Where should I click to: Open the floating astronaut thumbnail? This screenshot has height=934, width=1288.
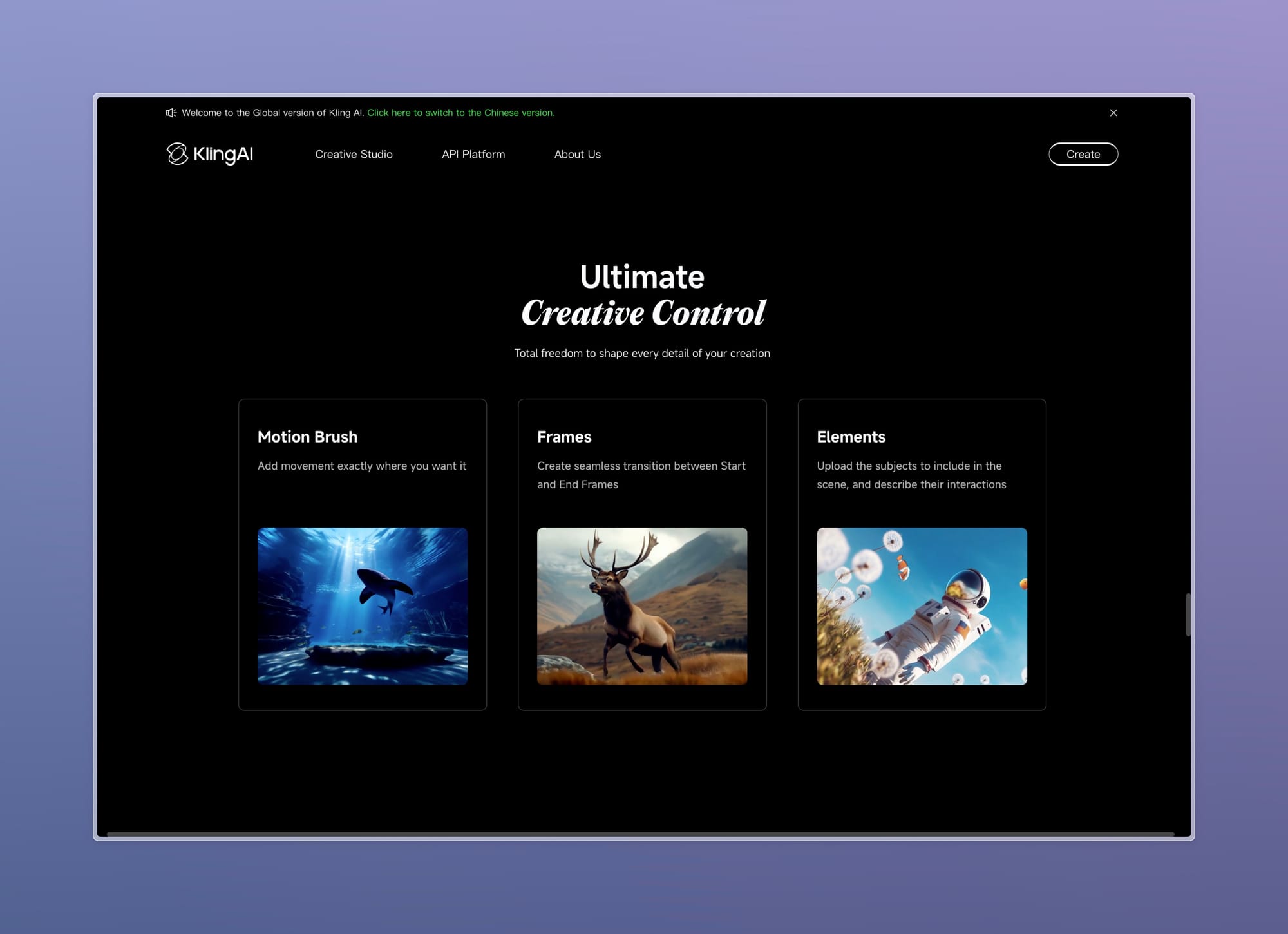point(922,605)
